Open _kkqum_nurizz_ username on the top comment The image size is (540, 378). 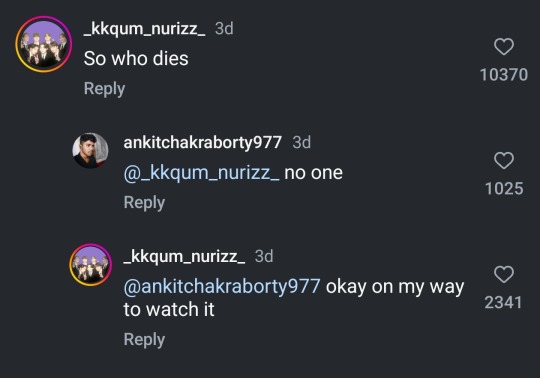[x=145, y=29]
